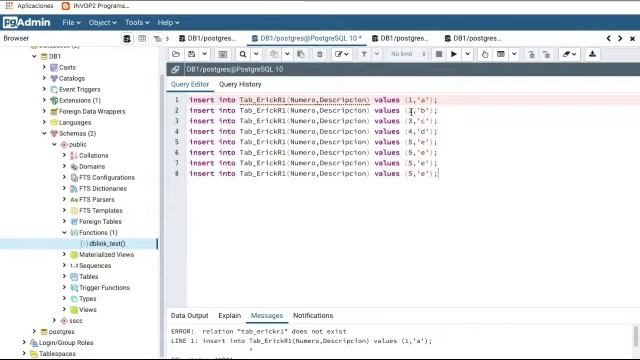The image size is (640, 360).
Task: Click the Aplicaciones apps grid icon
Action: click(x=9, y=6)
